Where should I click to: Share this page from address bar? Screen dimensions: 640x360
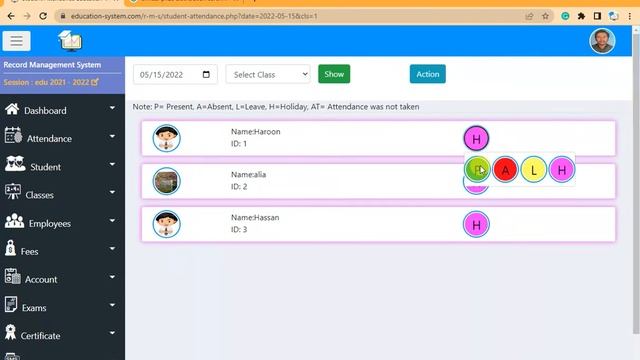click(x=529, y=16)
